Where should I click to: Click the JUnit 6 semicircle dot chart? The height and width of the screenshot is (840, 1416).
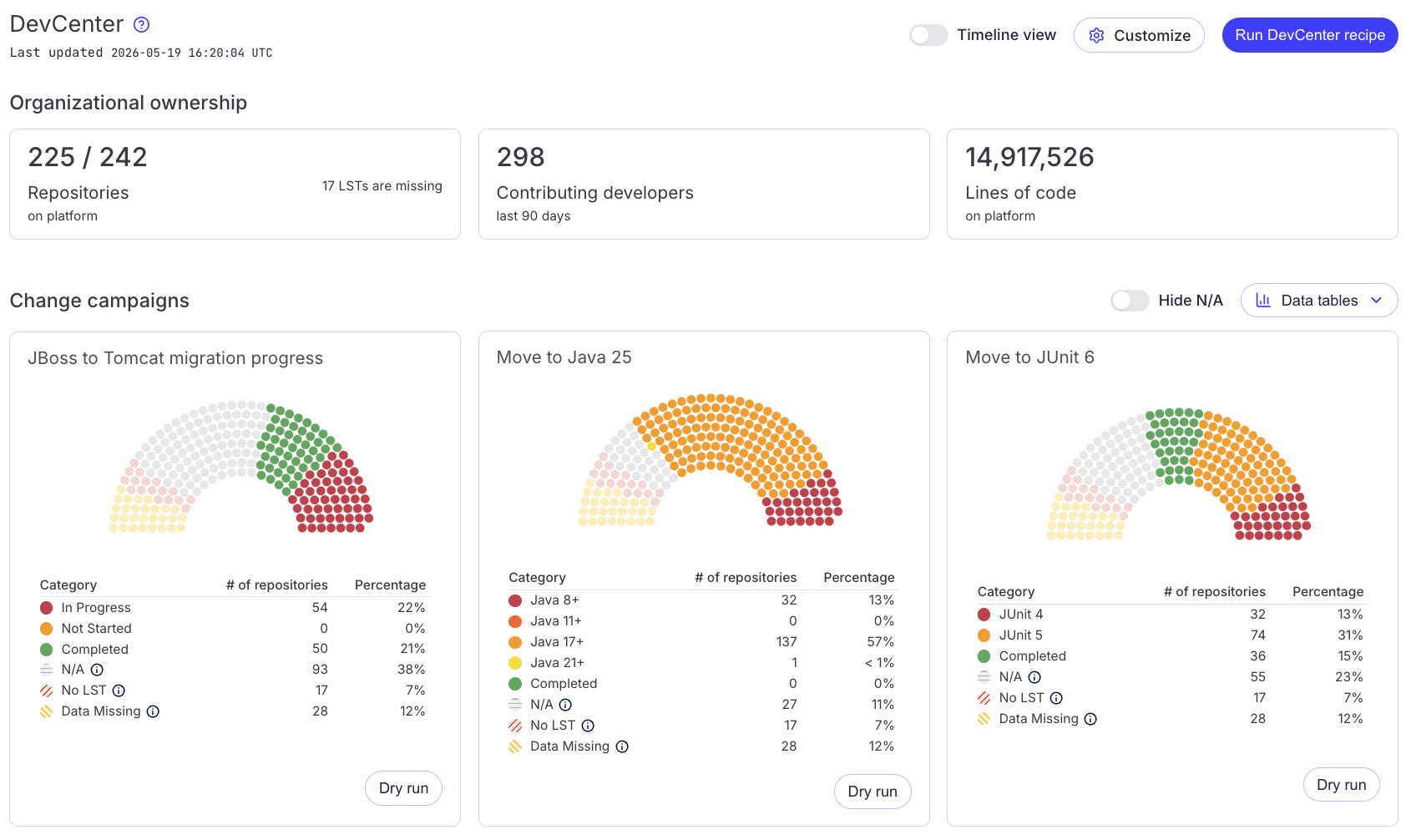pyautogui.click(x=1179, y=474)
